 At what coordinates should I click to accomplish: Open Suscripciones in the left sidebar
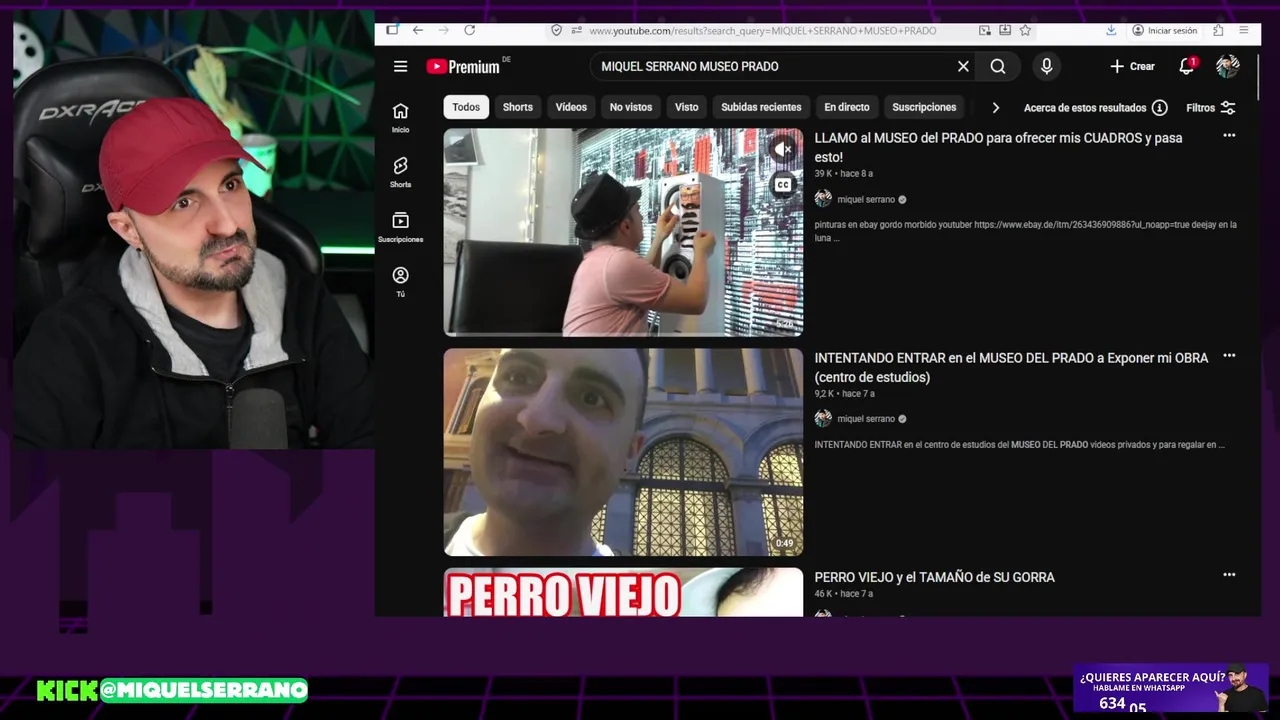coord(400,228)
